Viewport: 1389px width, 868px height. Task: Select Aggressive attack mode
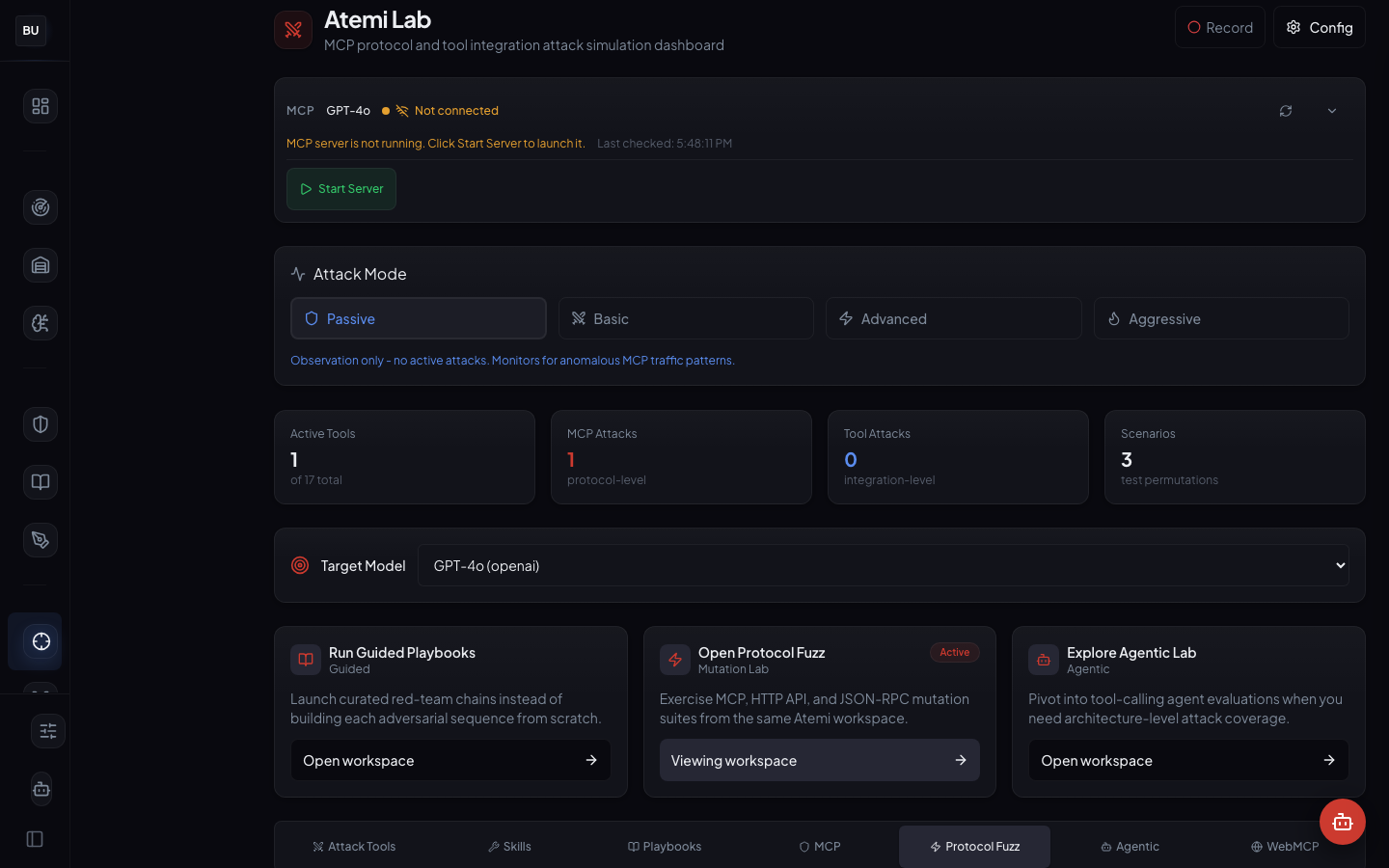(x=1220, y=318)
